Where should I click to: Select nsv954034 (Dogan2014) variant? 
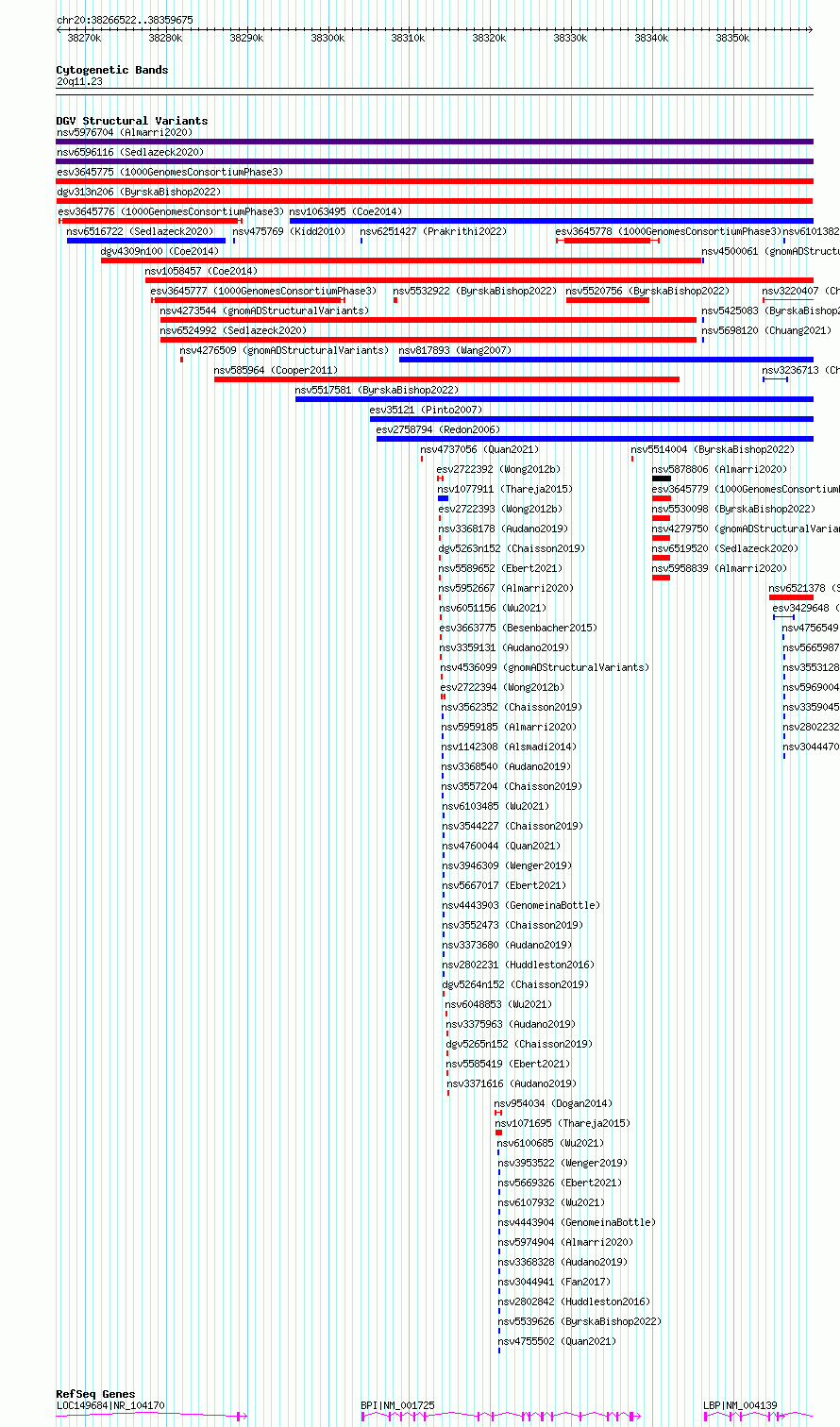(x=553, y=1103)
